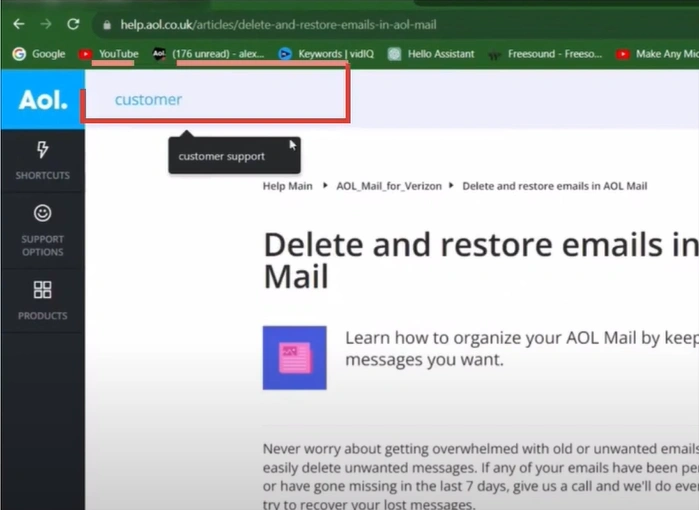Open the Hello Assistant bookmark
Screen dimensions: 699x510
click(x=431, y=54)
